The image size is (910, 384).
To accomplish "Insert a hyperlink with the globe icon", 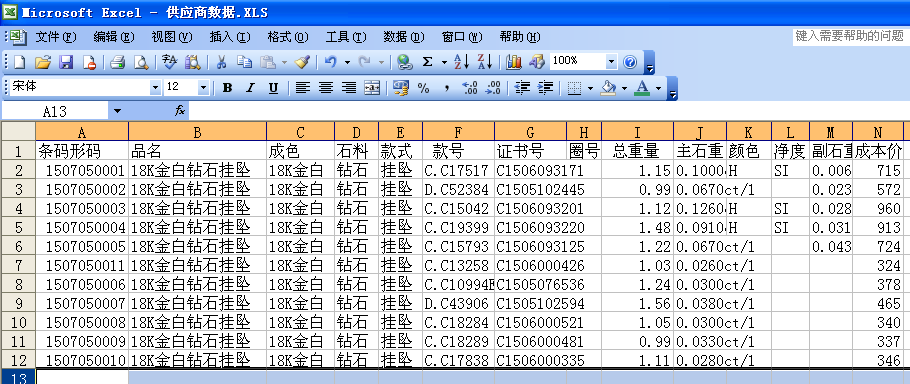I will 405,62.
